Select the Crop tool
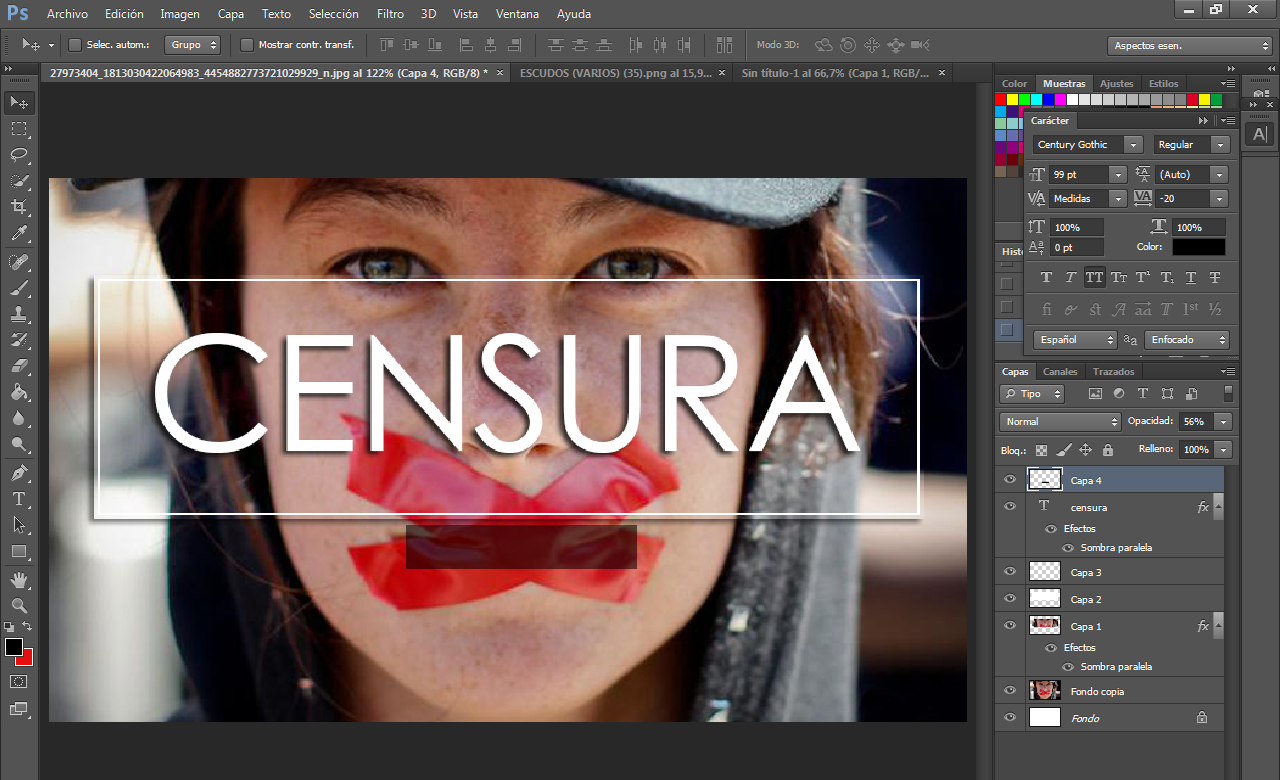 (19, 207)
